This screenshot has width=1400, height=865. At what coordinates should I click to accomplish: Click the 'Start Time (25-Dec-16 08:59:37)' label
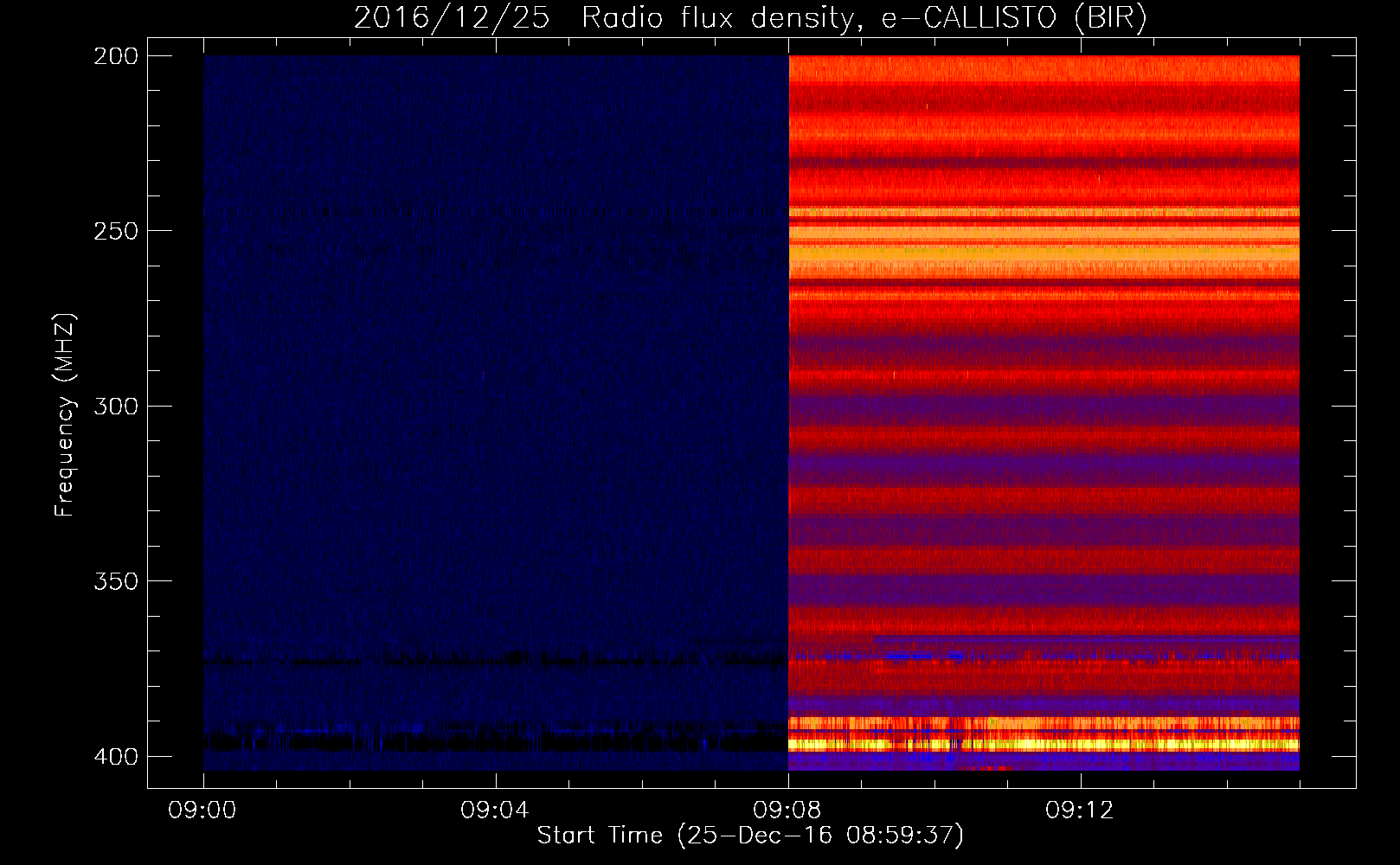(750, 836)
